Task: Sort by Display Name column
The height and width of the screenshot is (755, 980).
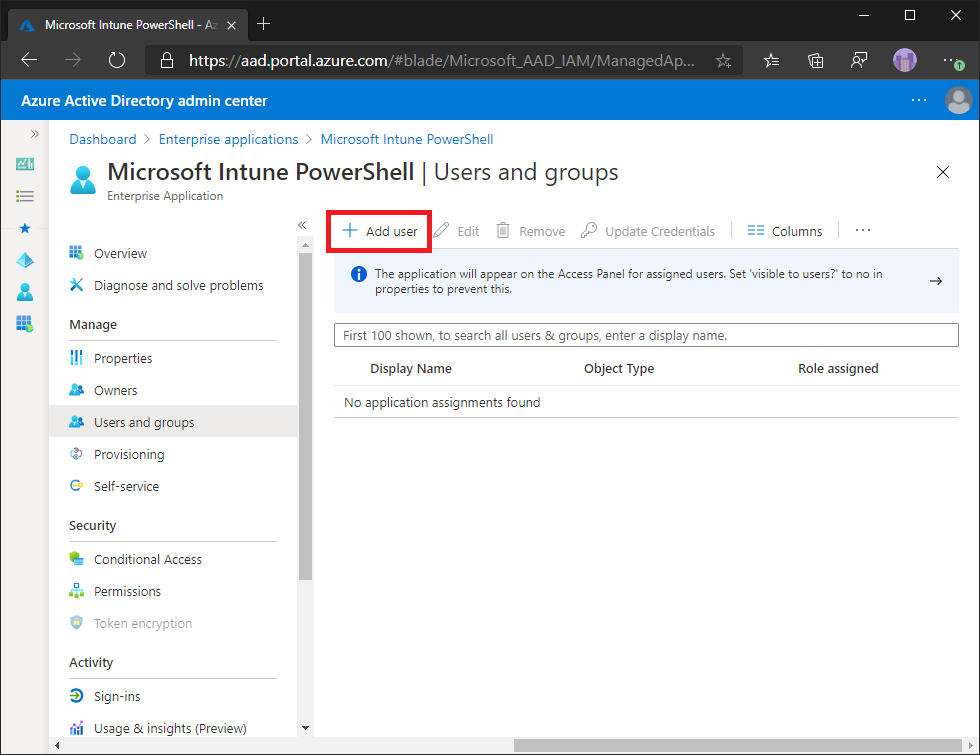Action: point(411,369)
